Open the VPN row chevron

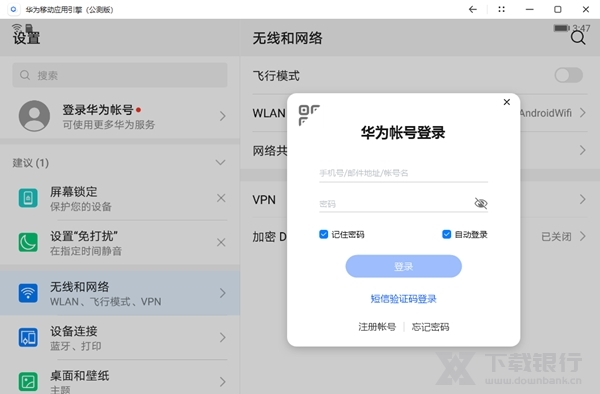582,199
